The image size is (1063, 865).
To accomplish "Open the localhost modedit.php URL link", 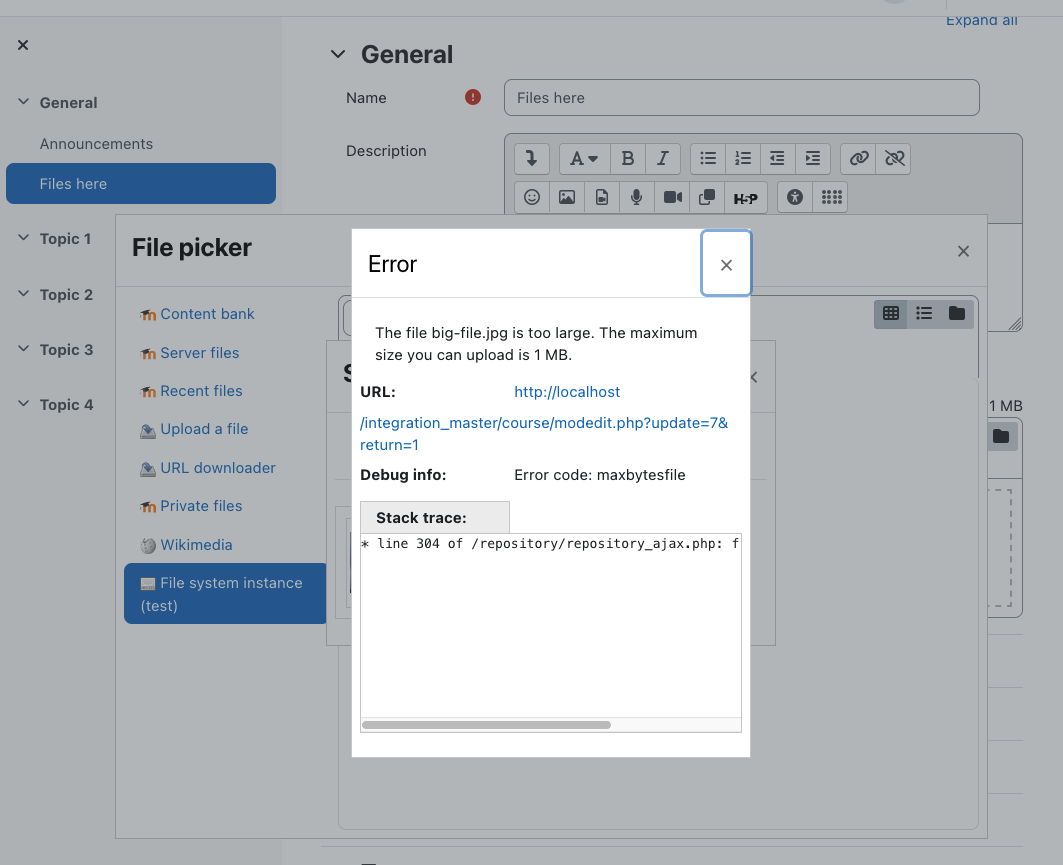I will click(x=544, y=418).
